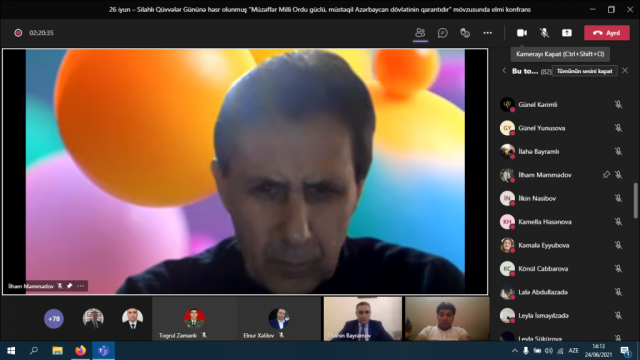Open the +78 additional participants overflow
The width and height of the screenshot is (640, 360).
click(54, 318)
